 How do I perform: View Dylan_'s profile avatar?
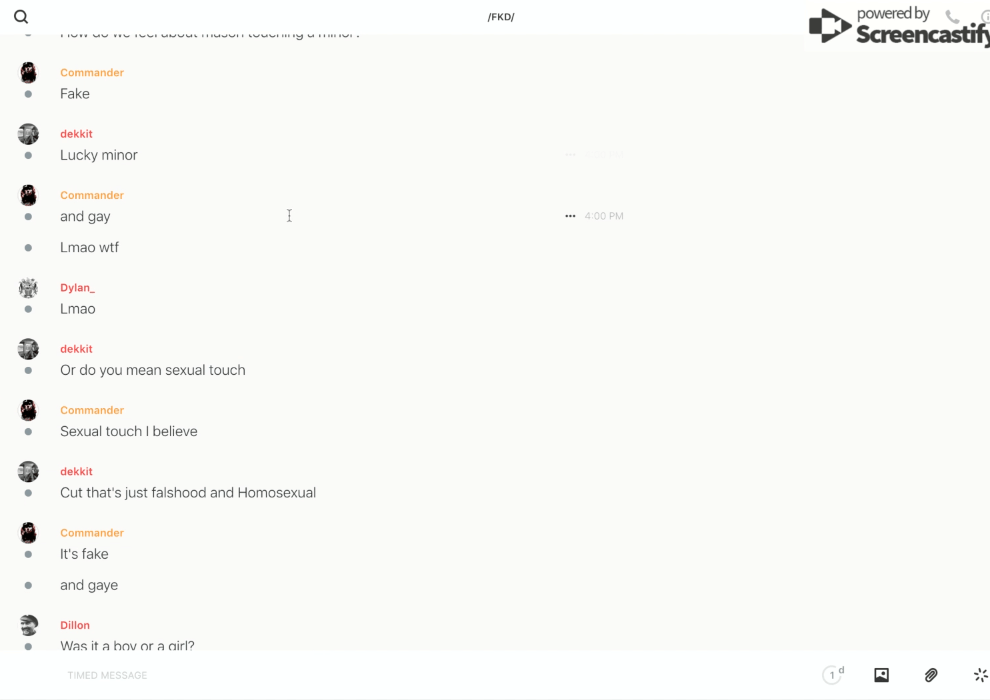(28, 288)
